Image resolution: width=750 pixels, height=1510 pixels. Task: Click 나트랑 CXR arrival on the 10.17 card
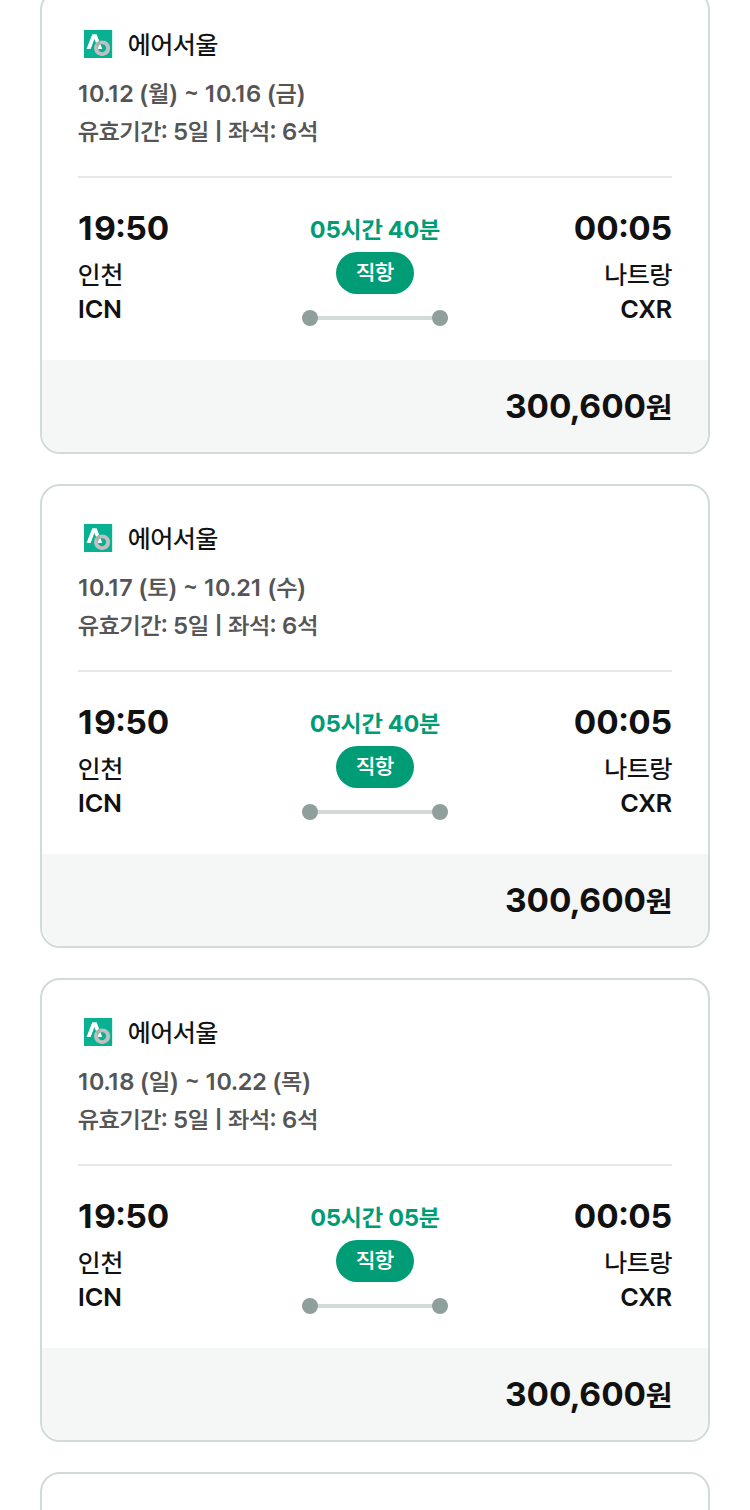click(638, 785)
